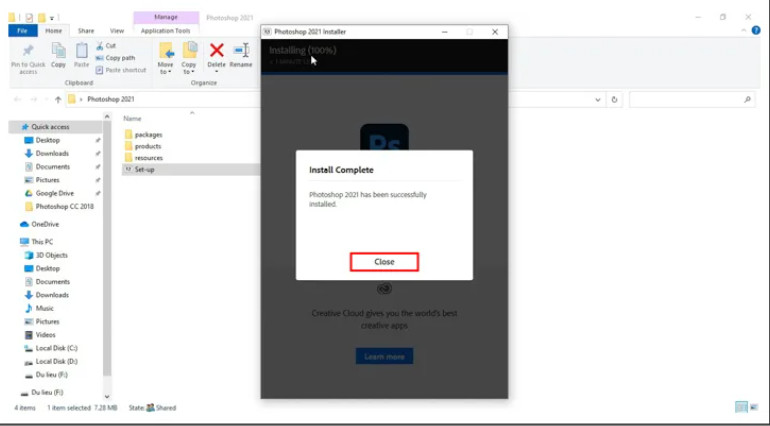Viewport: 770px width, 426px height.
Task: Open the View ribbon tab
Action: pyautogui.click(x=117, y=31)
